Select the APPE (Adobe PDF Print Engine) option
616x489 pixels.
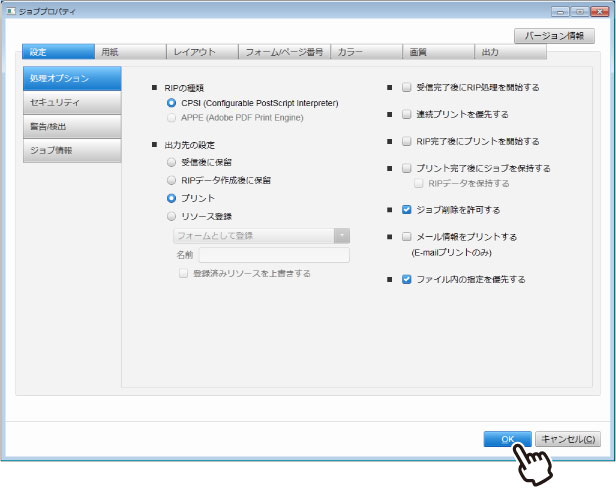point(171,118)
